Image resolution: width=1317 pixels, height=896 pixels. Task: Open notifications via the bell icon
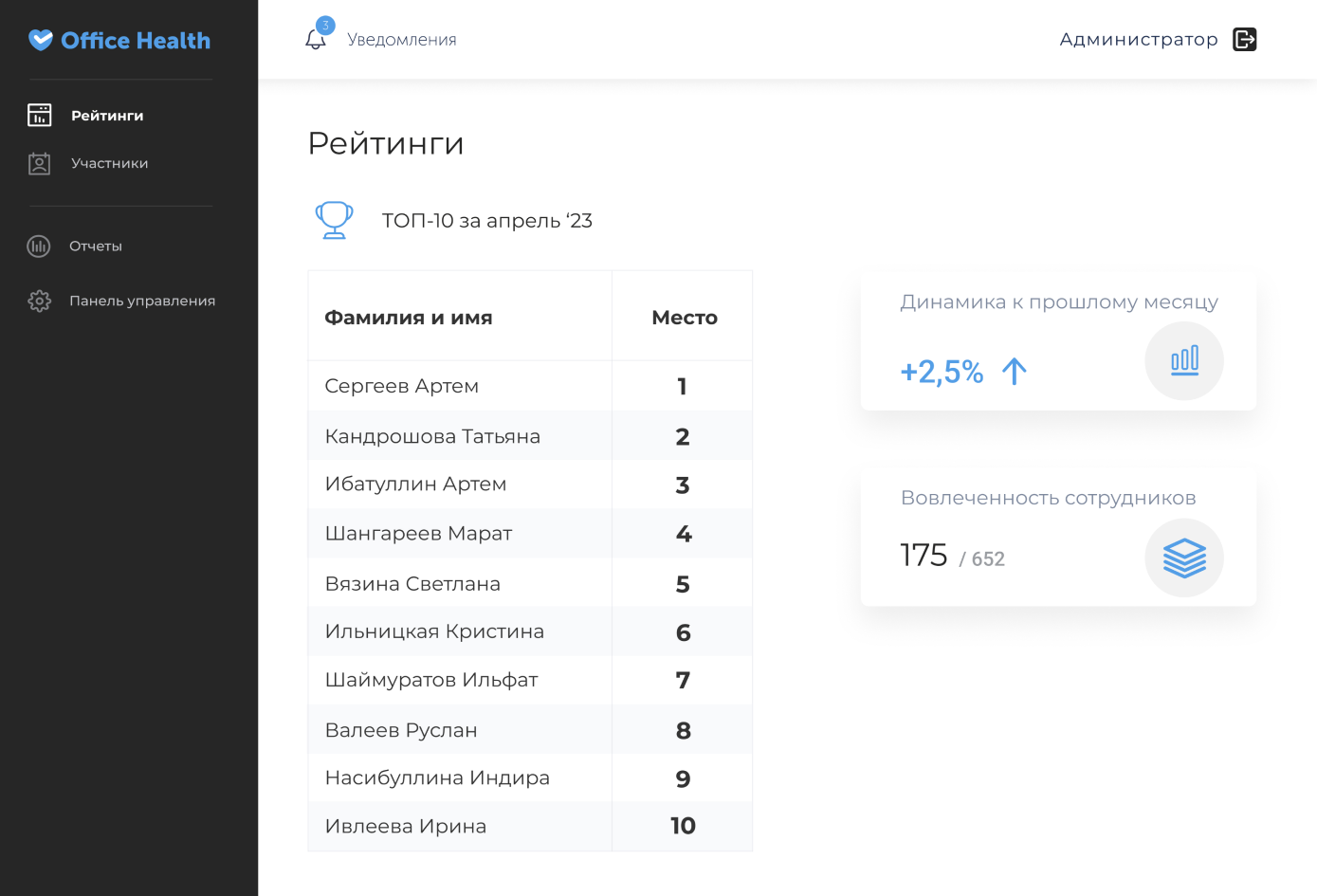[x=316, y=40]
